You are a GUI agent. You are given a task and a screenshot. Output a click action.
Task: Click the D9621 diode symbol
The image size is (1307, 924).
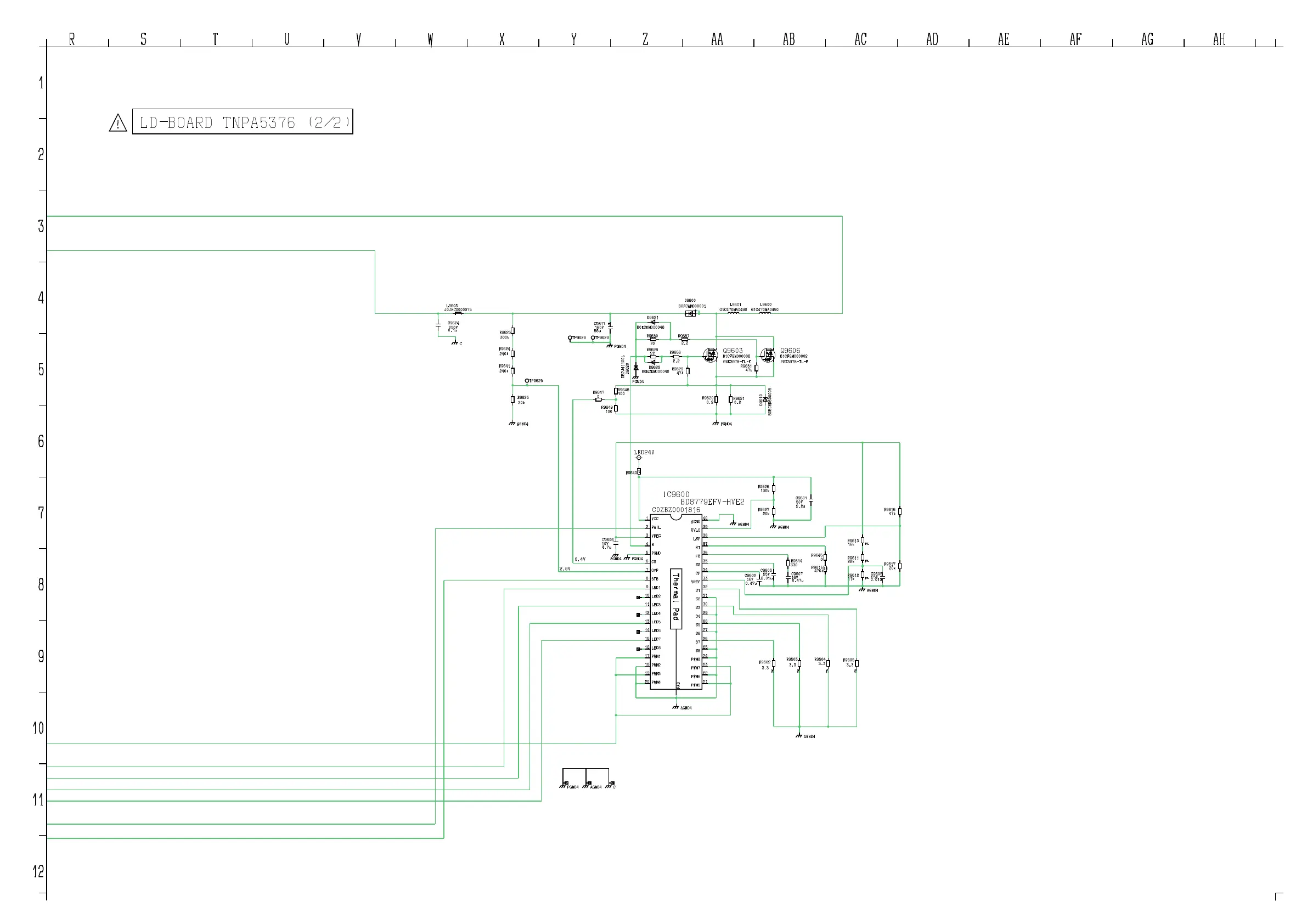[653, 322]
